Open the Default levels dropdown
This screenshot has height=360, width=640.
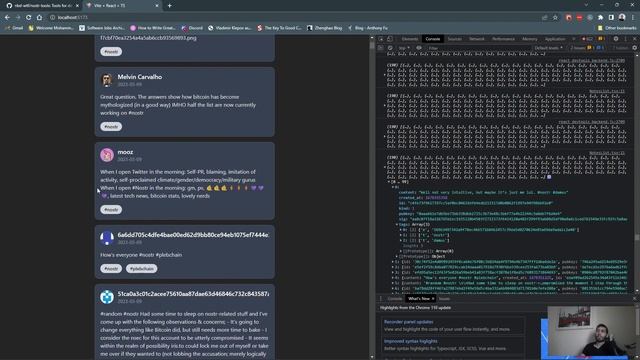[549, 48]
